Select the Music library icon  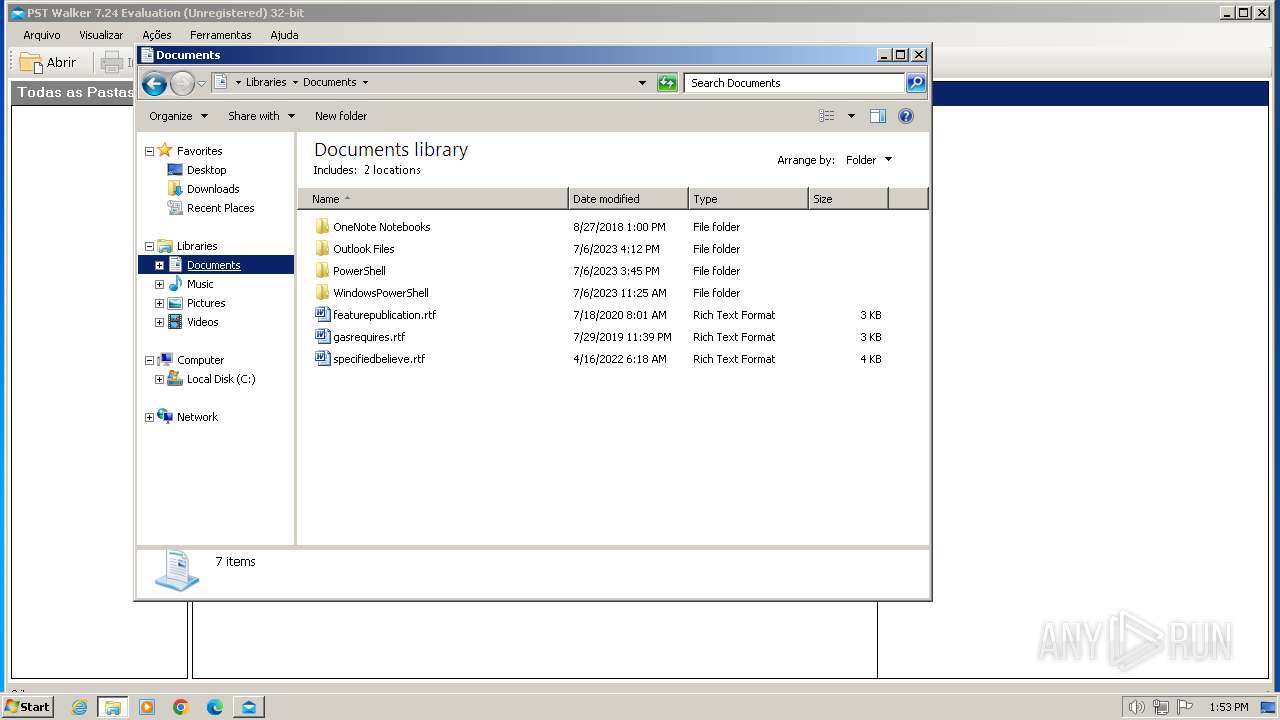pos(175,284)
